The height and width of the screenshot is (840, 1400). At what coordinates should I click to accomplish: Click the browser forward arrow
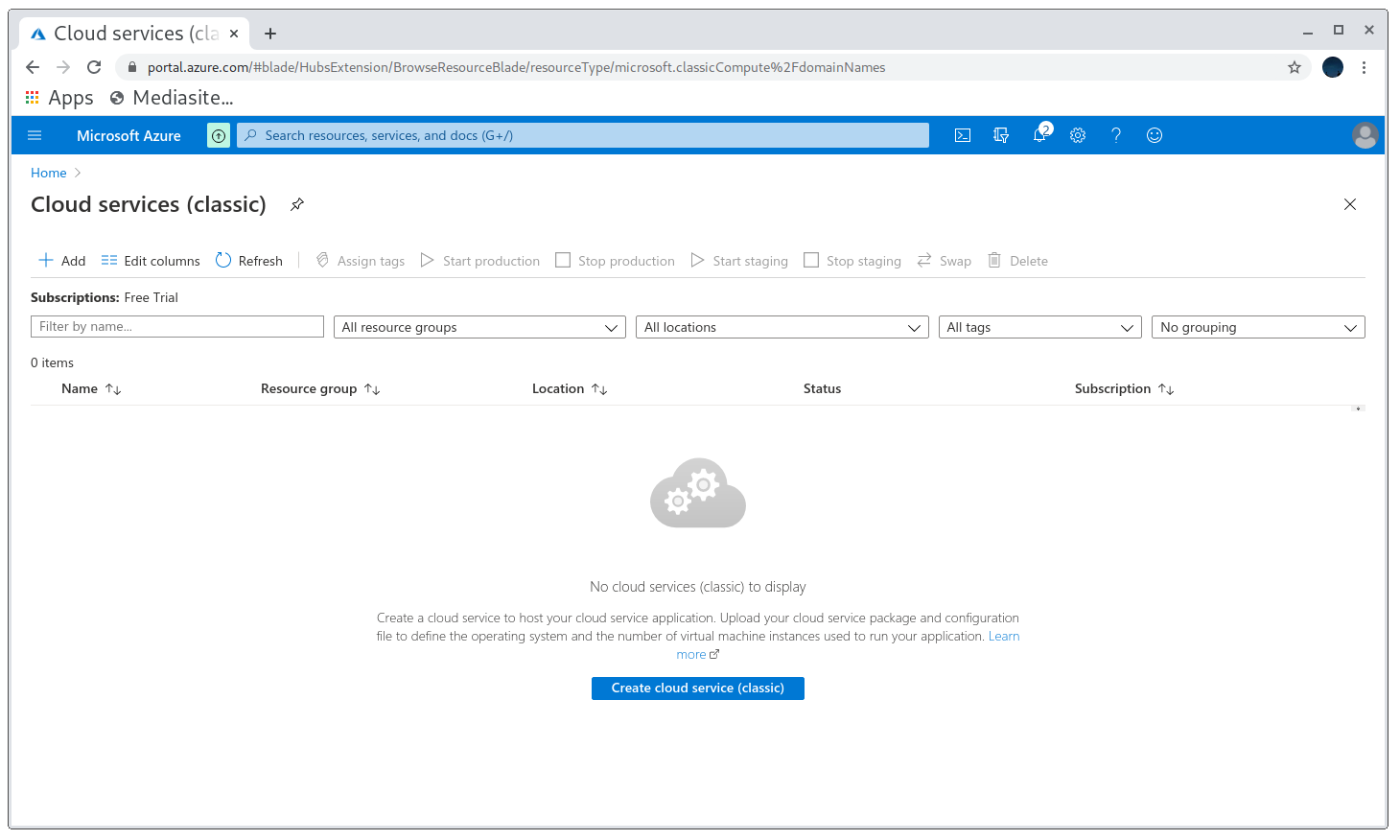(x=63, y=67)
